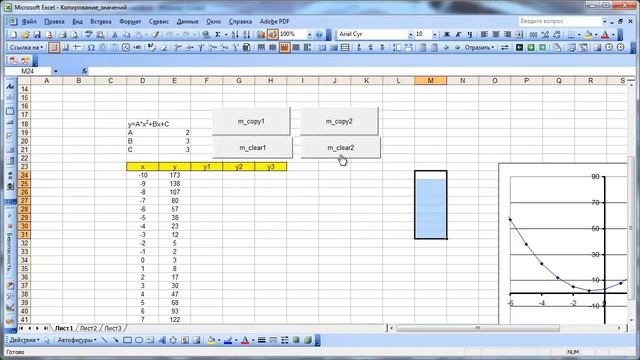The width and height of the screenshot is (640, 360).
Task: Increase decimal places icon
Action: 544,35
